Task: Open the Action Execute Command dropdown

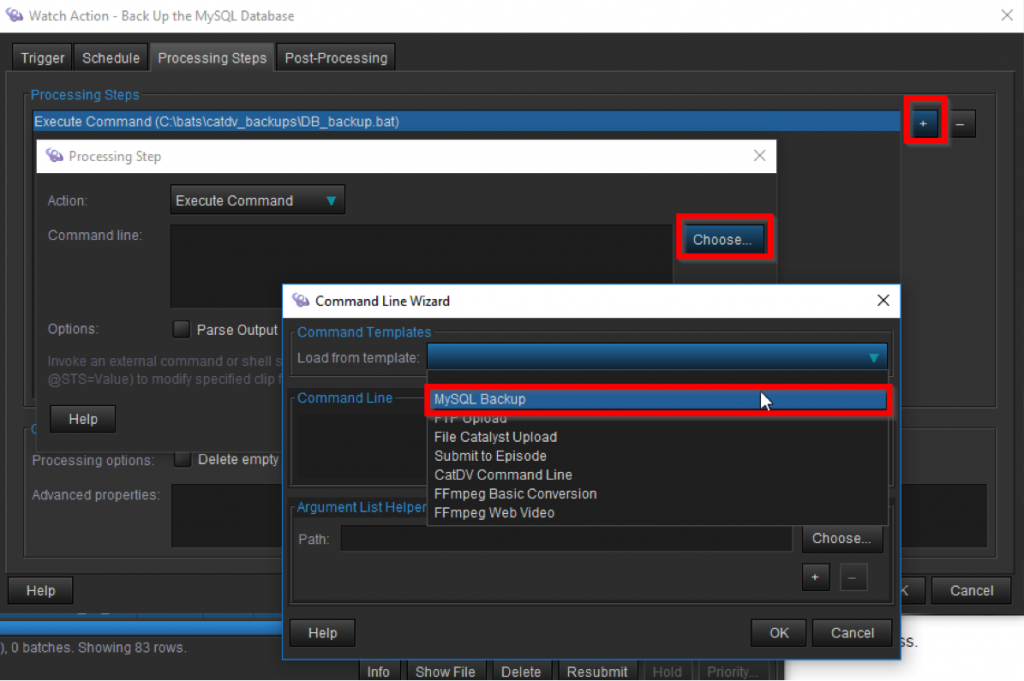Action: pos(257,201)
